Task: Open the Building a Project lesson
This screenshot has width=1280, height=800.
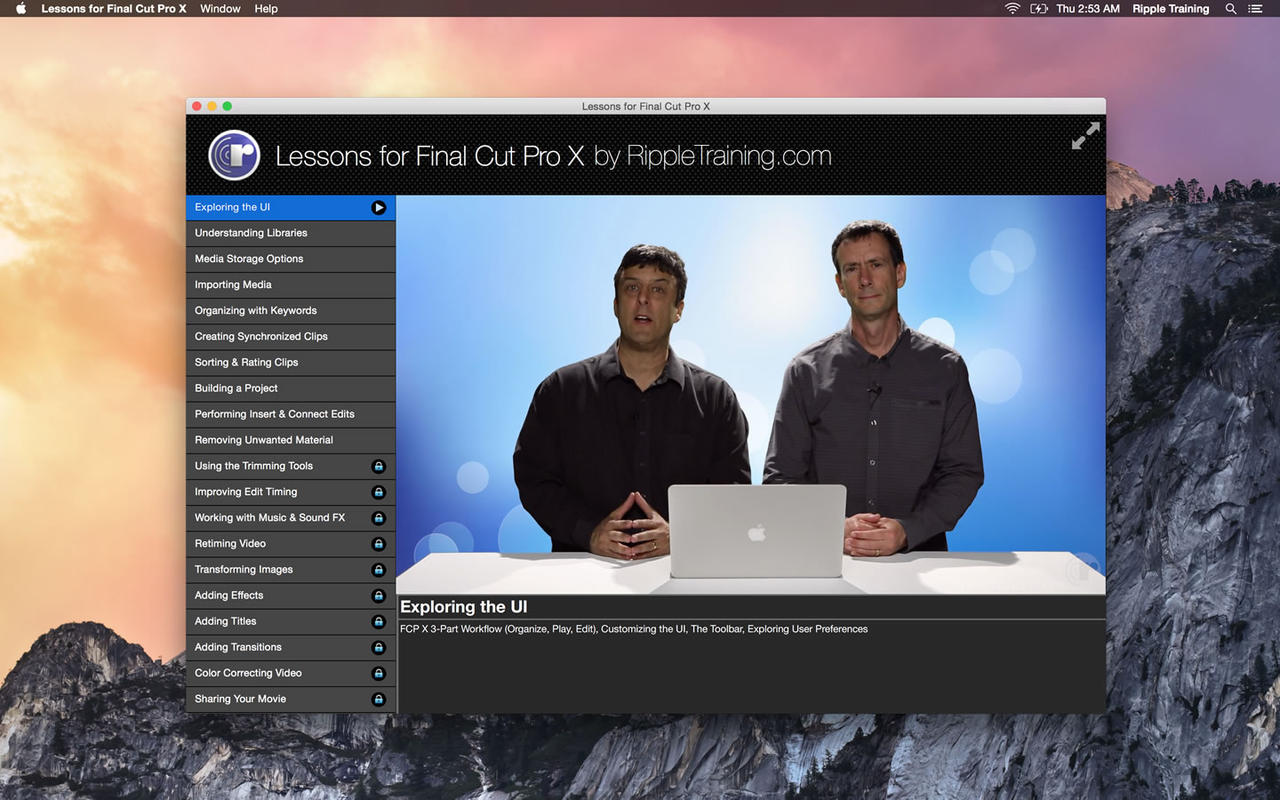Action: [x=291, y=388]
